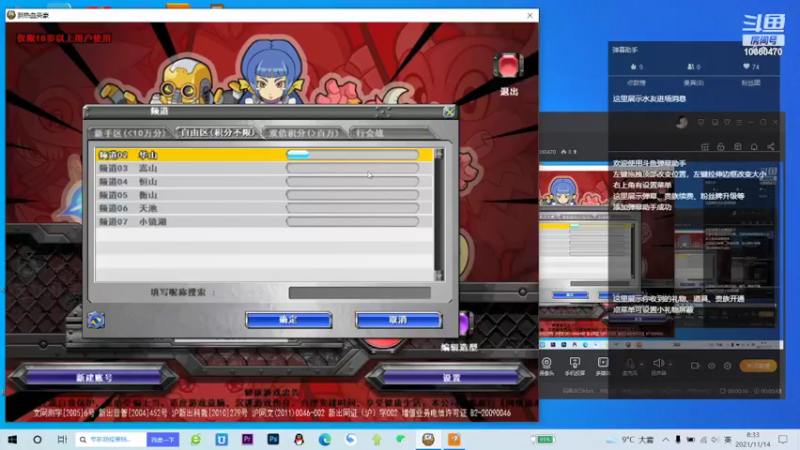Screen dimensions: 800x450
Task: Click the record icon in streaming toolbar
Action: (x=695, y=366)
